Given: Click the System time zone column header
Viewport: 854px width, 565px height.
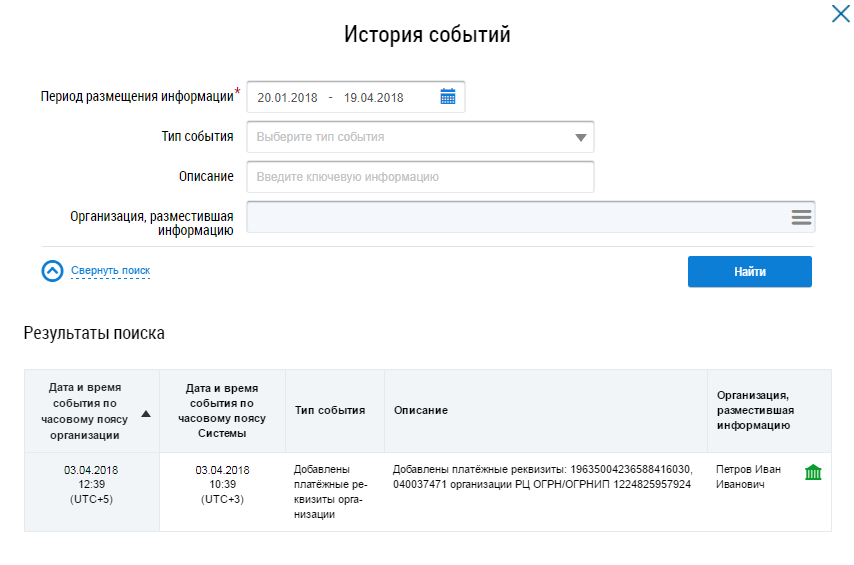Looking at the screenshot, I should pos(222,410).
